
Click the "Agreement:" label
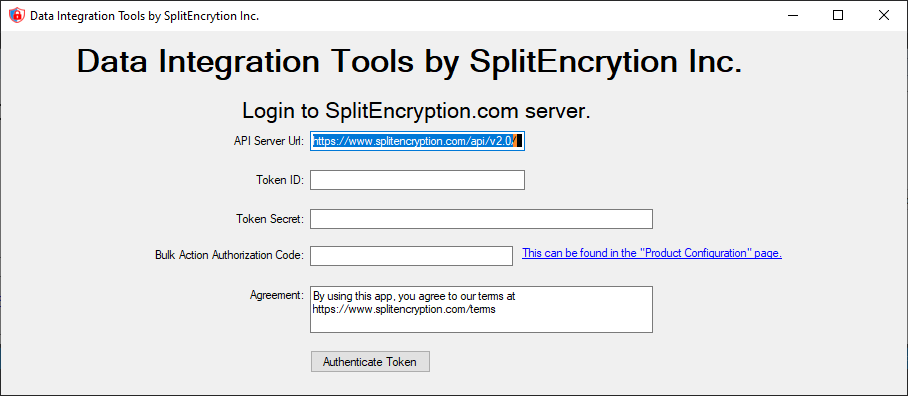277,295
